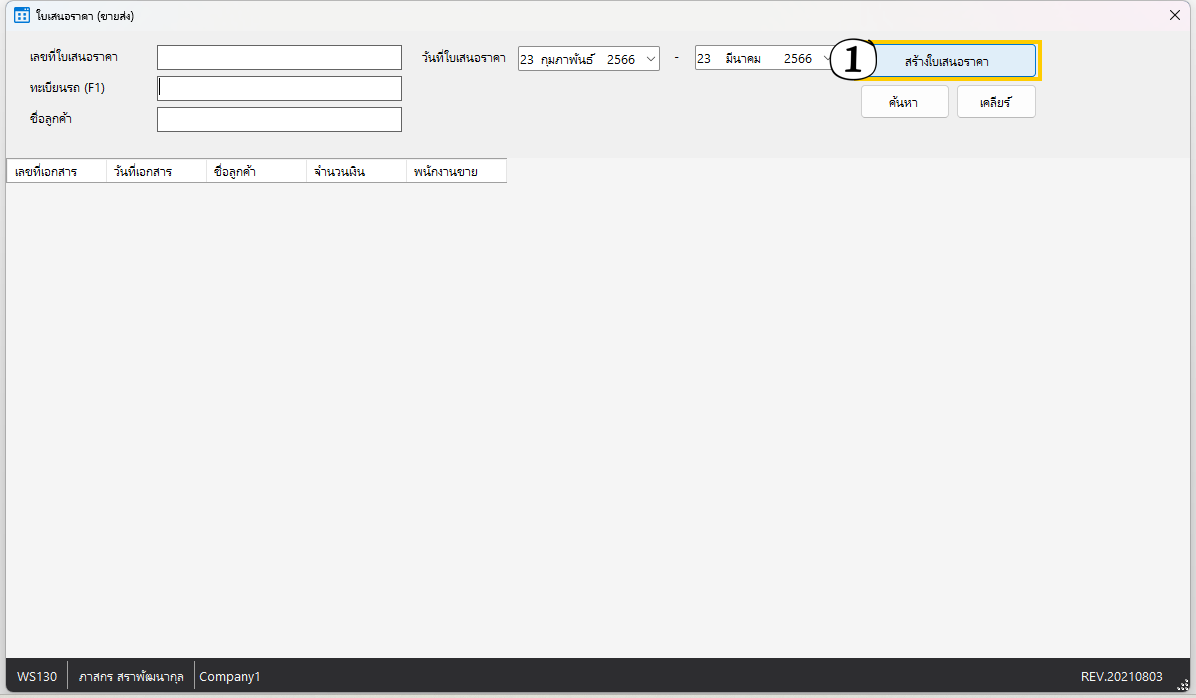
Task: Select the year 2566 in end date
Action: pyautogui.click(x=797, y=59)
